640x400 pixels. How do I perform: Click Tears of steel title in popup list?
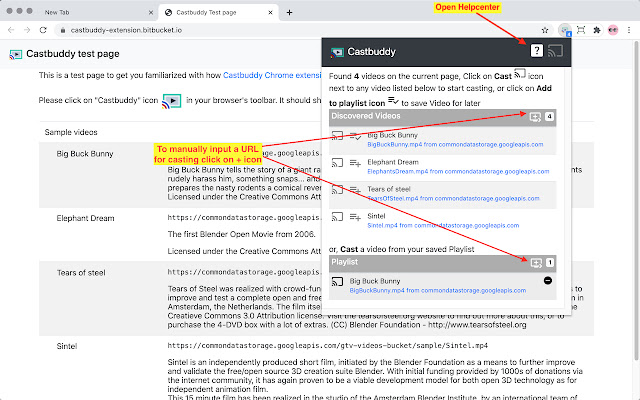[389, 189]
